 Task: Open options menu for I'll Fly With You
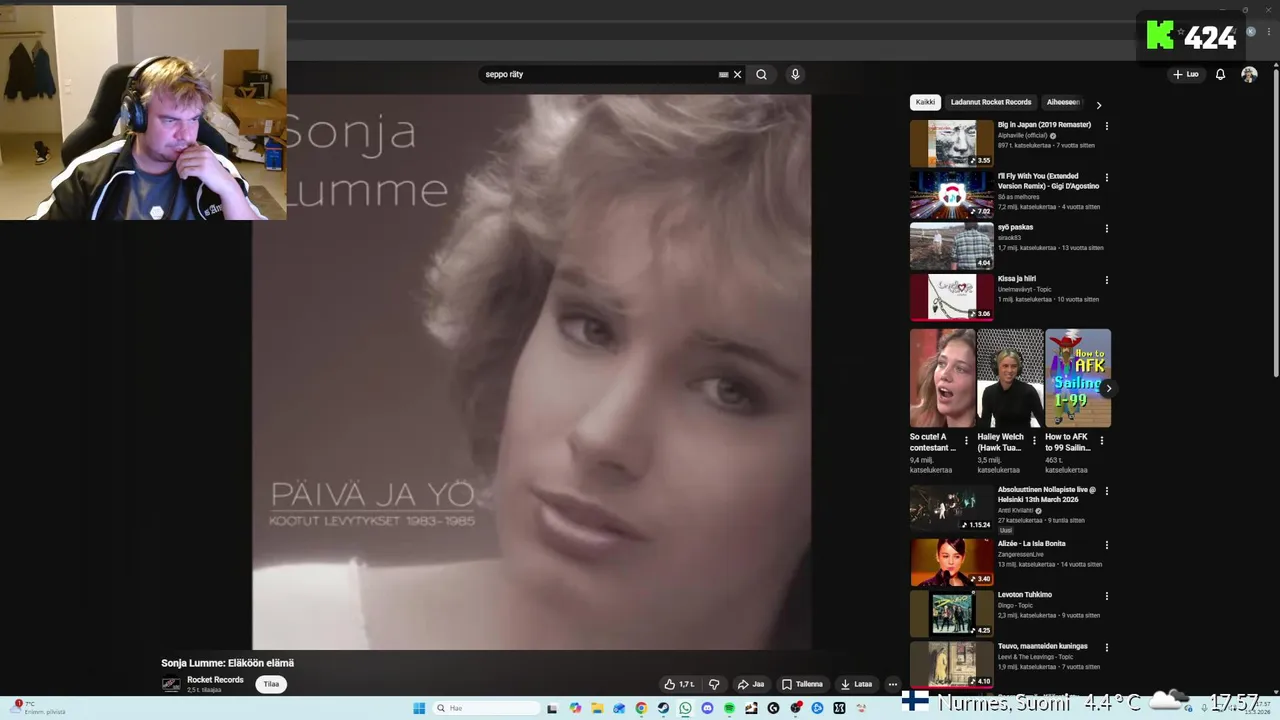point(1106,178)
